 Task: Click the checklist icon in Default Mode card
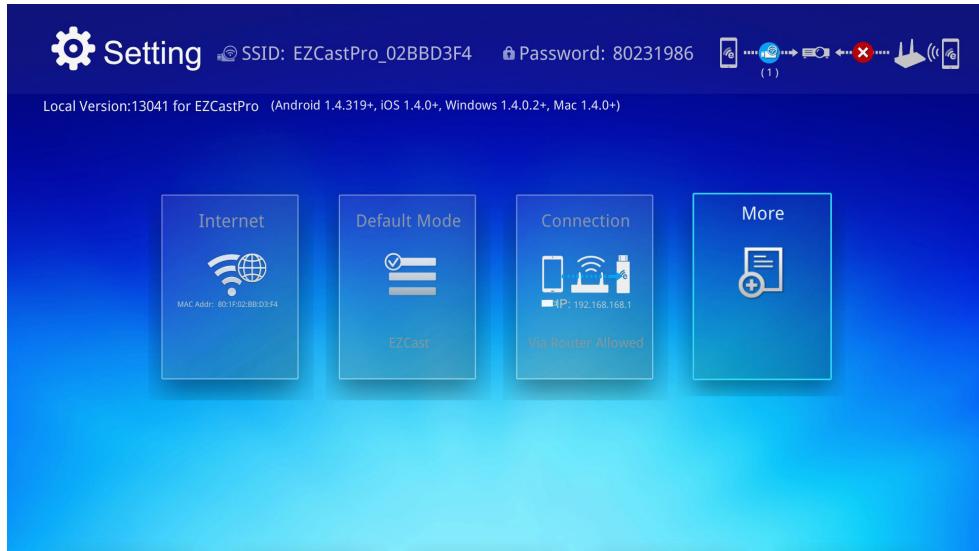(410, 274)
